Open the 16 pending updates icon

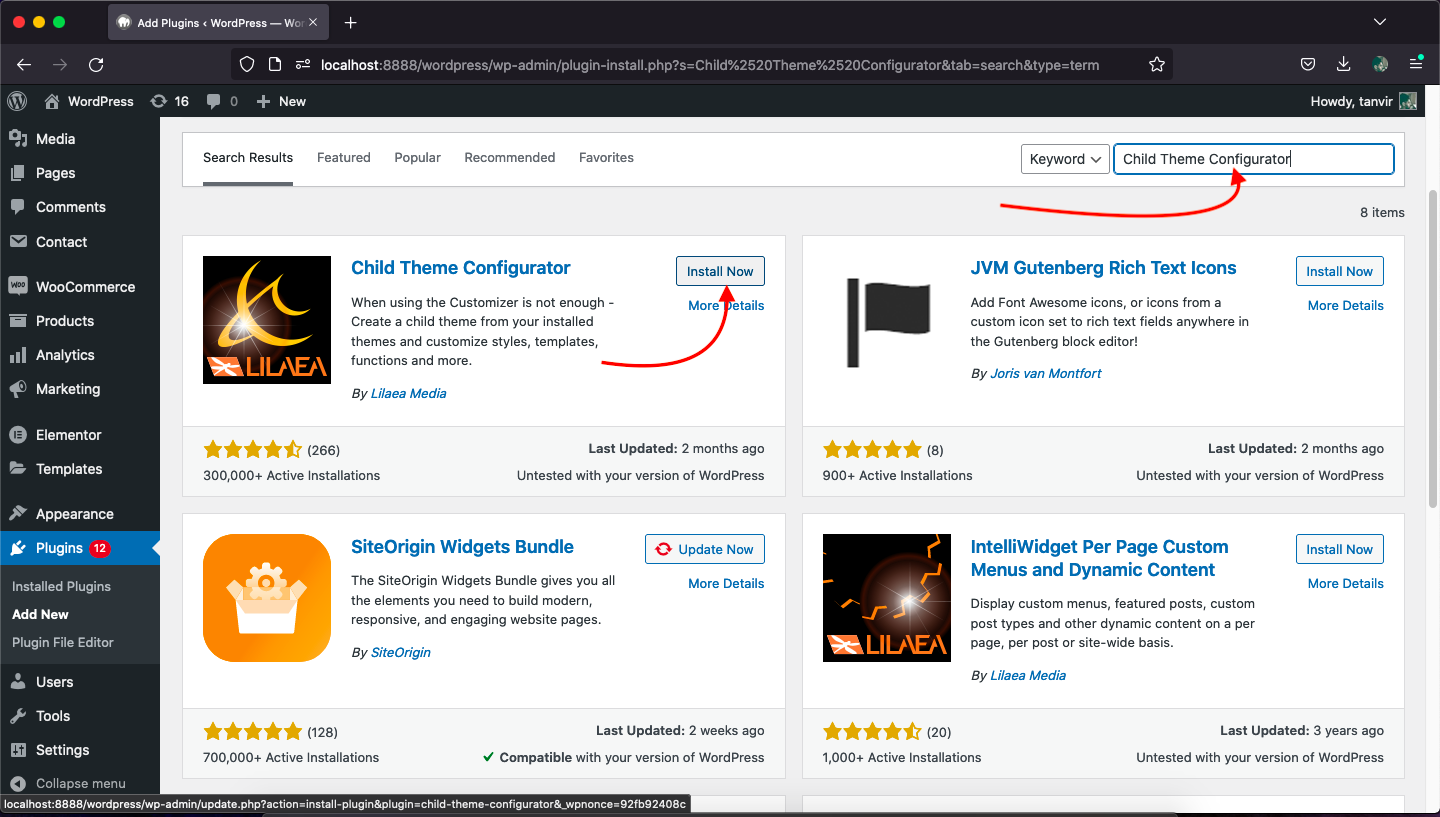[x=169, y=101]
